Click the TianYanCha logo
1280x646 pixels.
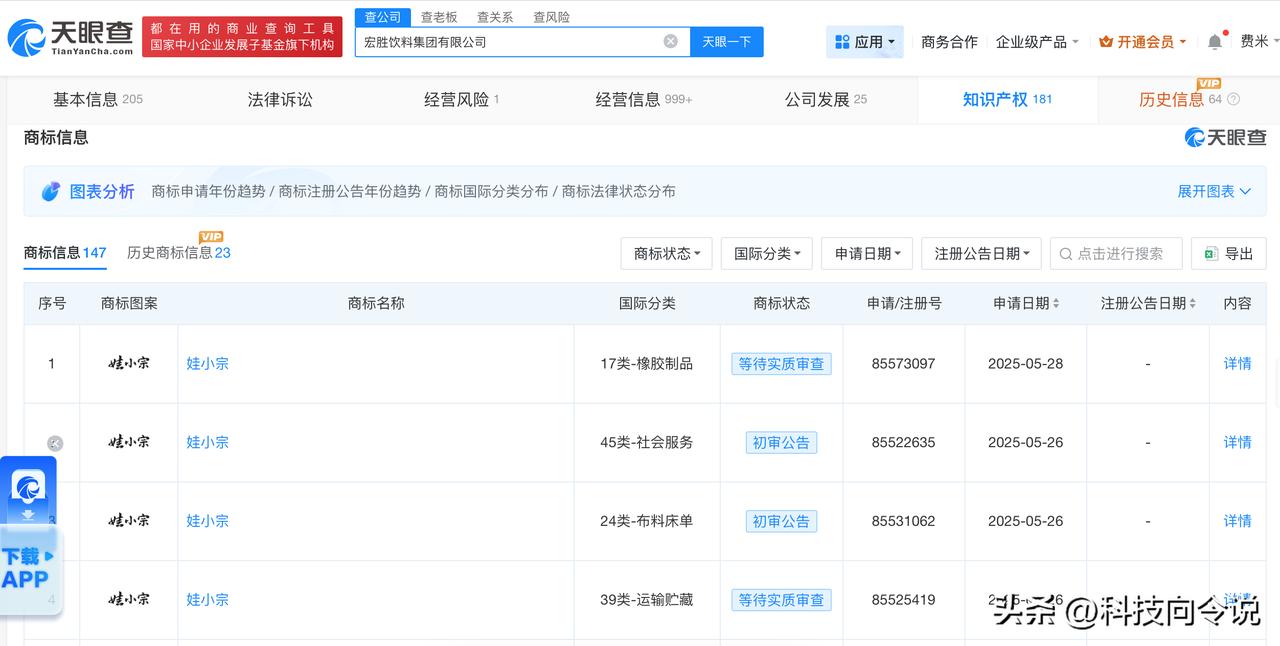click(x=70, y=38)
